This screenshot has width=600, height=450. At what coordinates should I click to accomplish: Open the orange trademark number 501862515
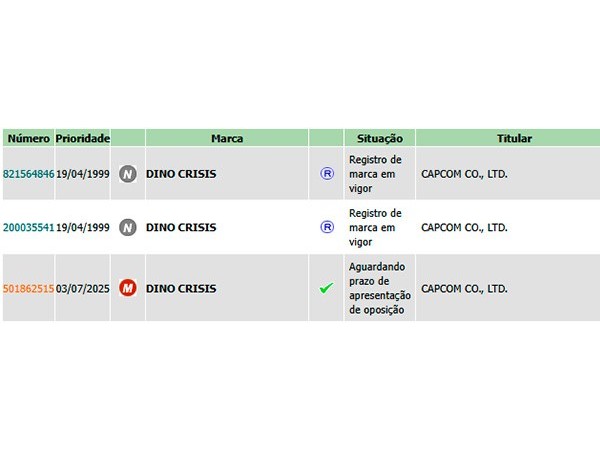click(x=28, y=289)
